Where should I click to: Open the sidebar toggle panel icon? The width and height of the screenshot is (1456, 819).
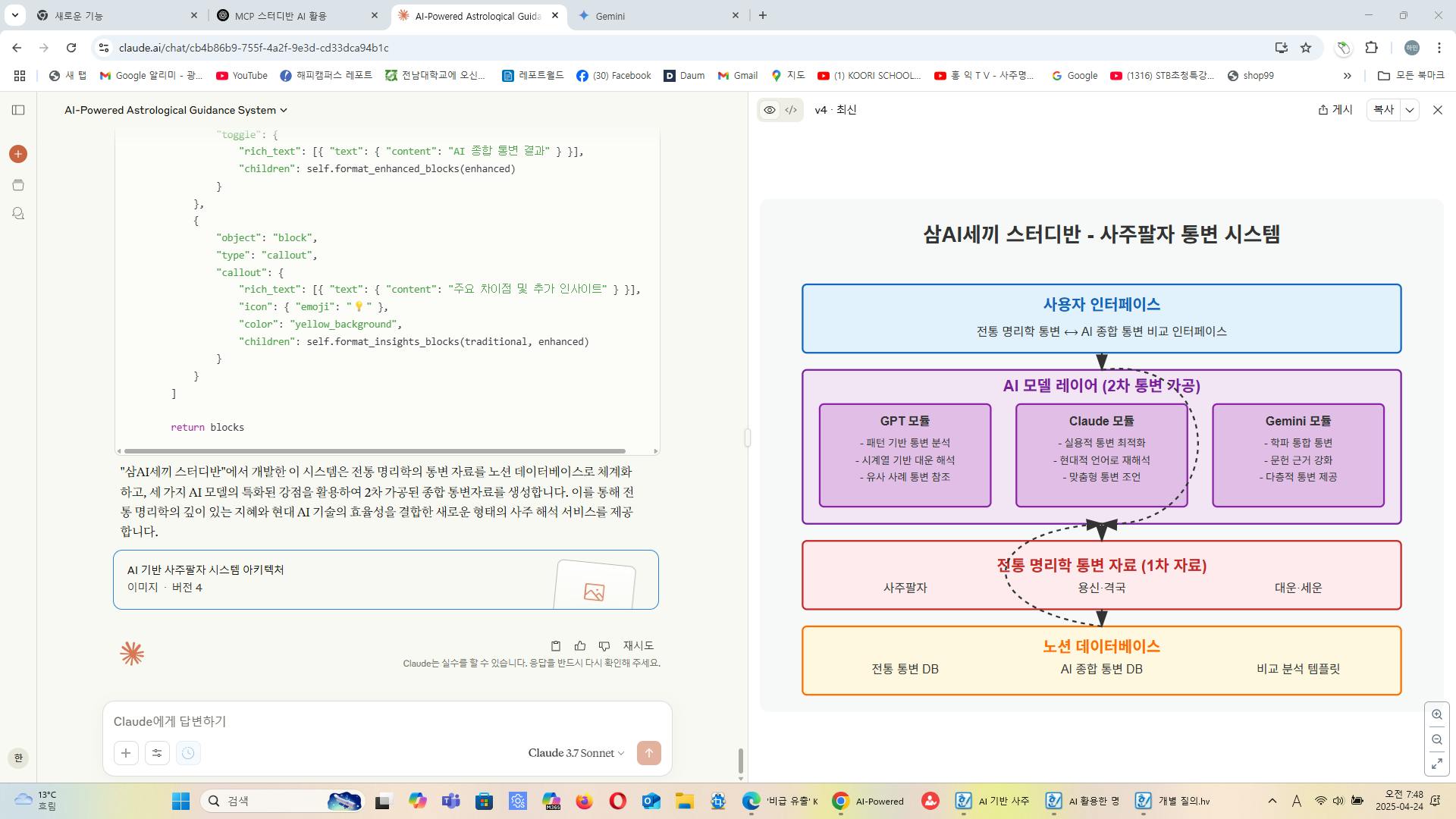[18, 110]
